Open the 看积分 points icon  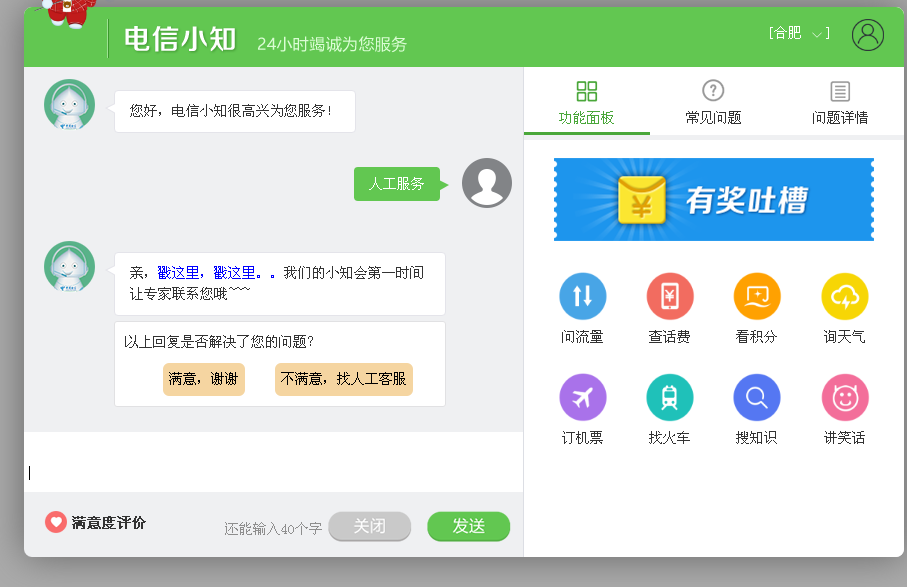(757, 296)
